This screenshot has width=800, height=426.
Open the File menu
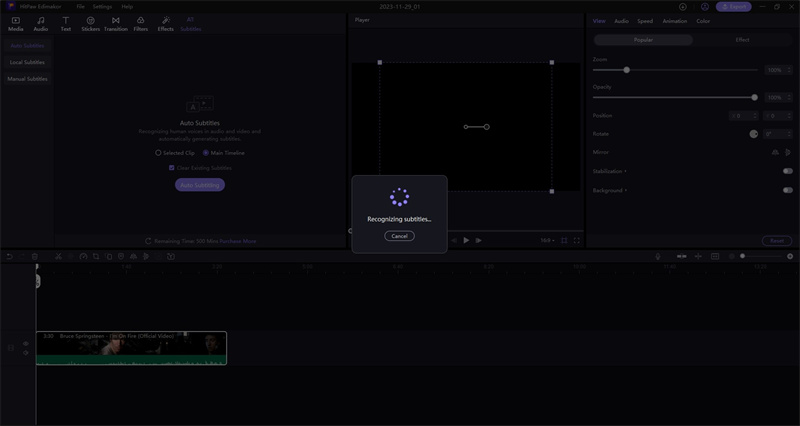(81, 7)
